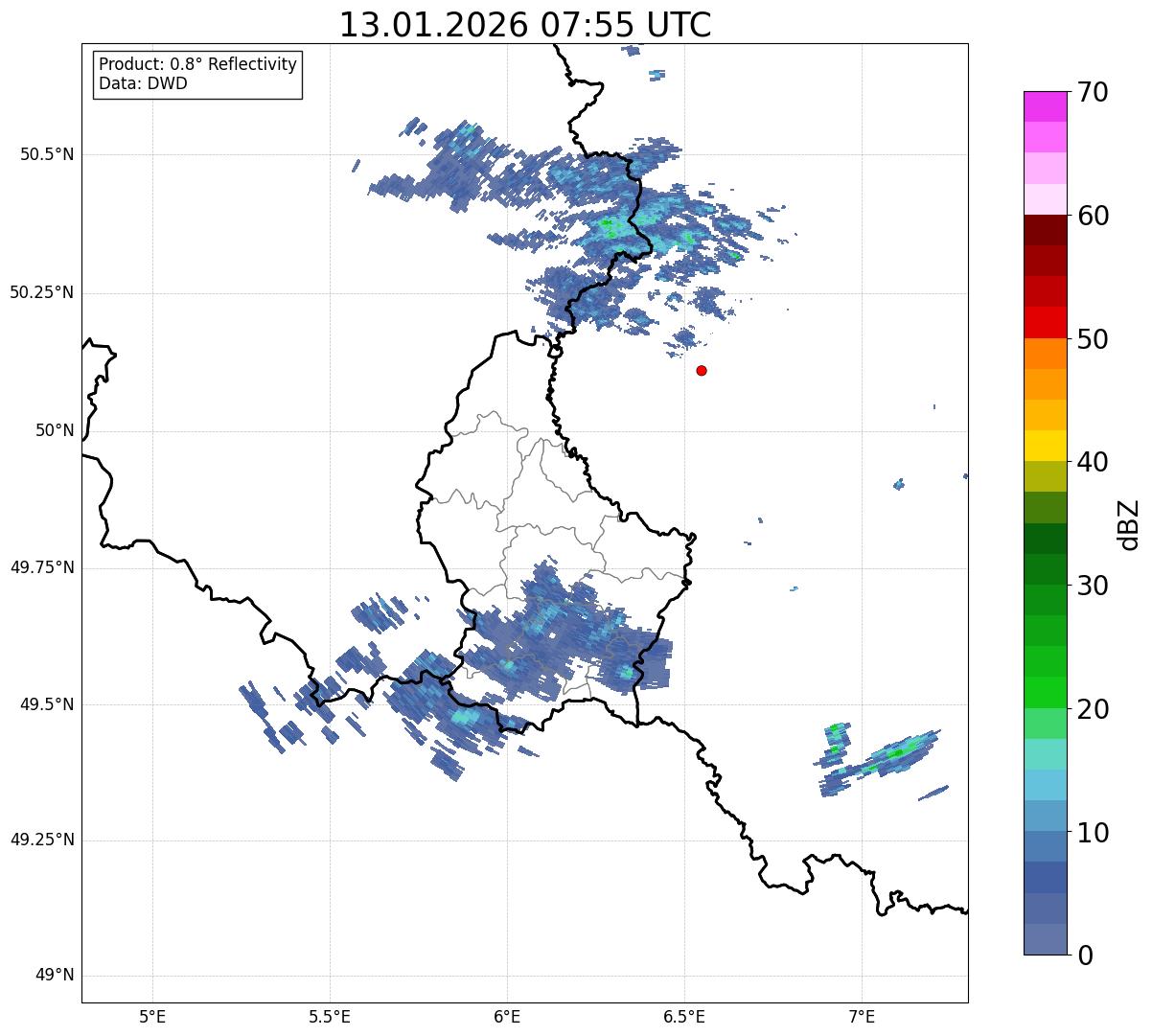The image size is (1152, 1036).
Task: Click the colorbar value 20
Action: point(1092,709)
